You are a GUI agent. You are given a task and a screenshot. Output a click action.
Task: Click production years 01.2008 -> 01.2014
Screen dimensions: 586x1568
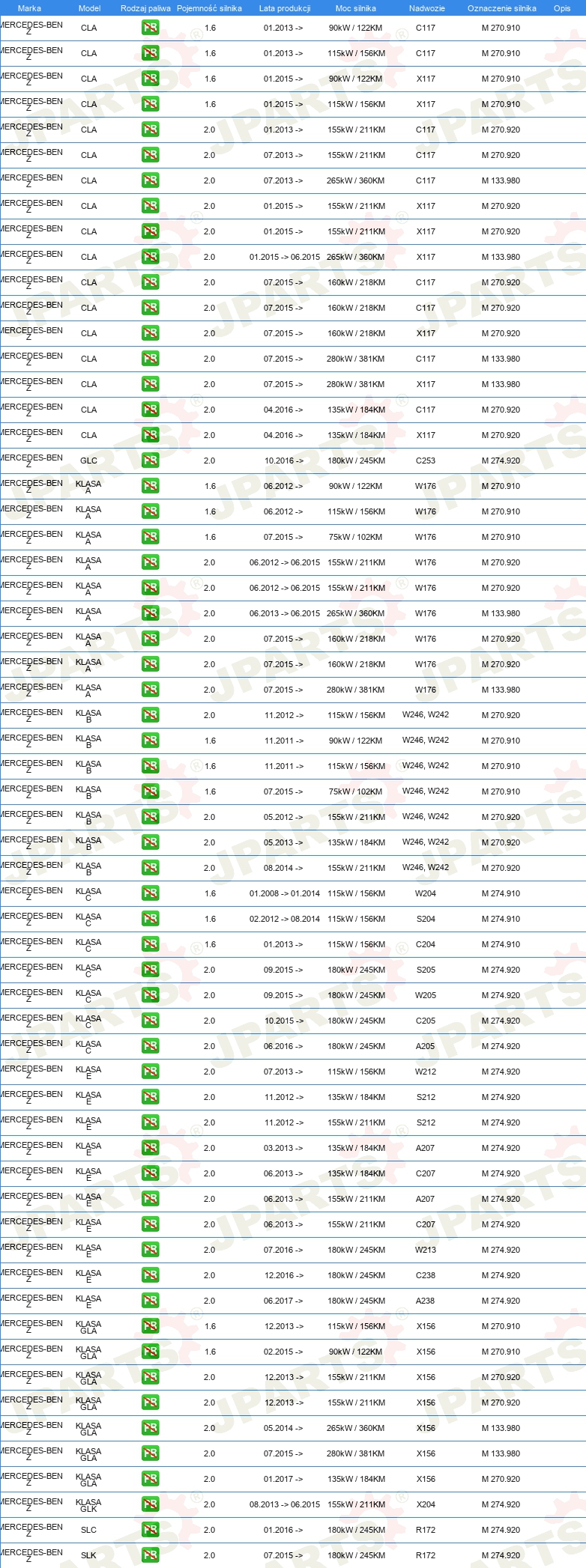click(x=285, y=893)
